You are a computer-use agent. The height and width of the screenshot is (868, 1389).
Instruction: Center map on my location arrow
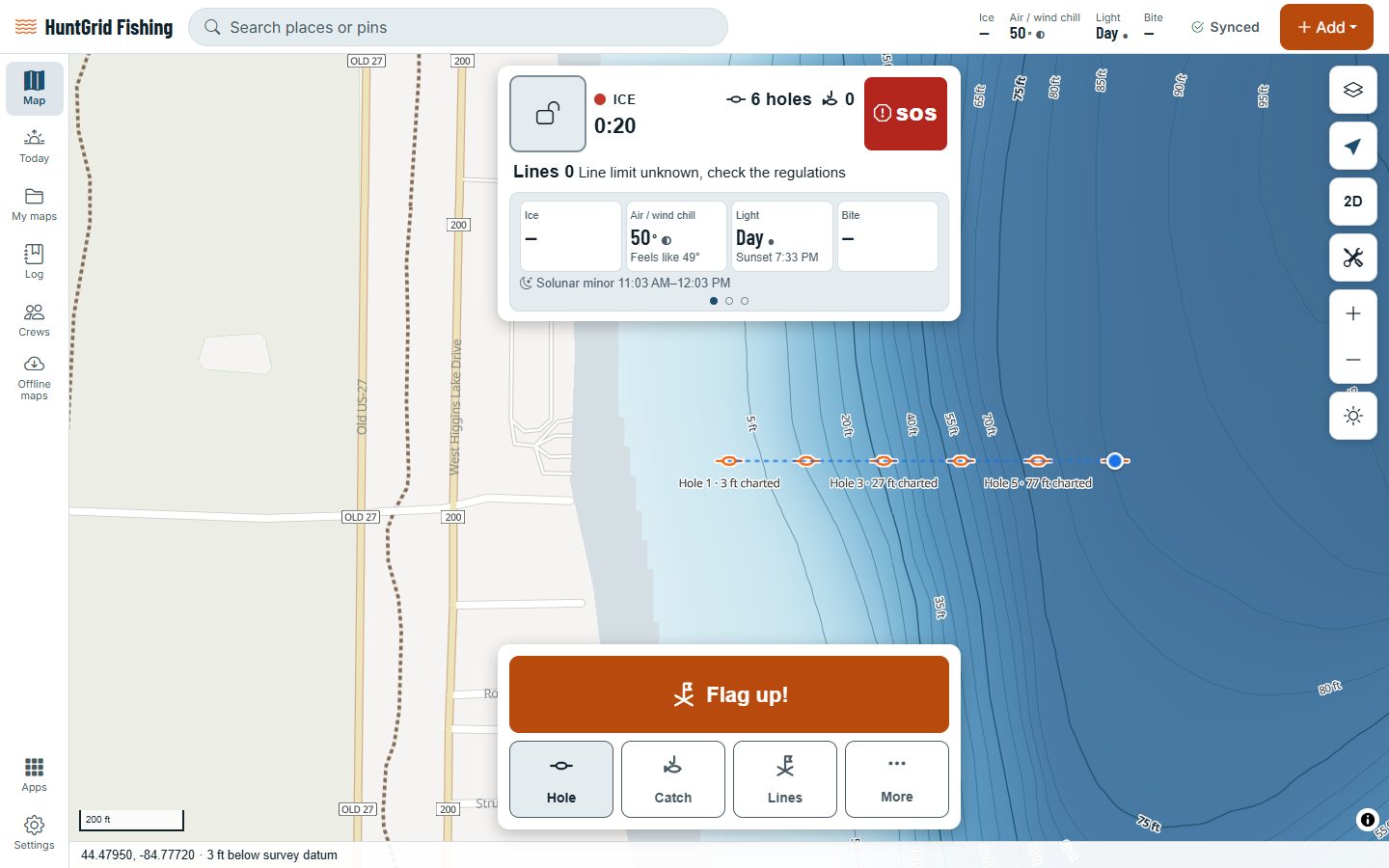coord(1352,146)
